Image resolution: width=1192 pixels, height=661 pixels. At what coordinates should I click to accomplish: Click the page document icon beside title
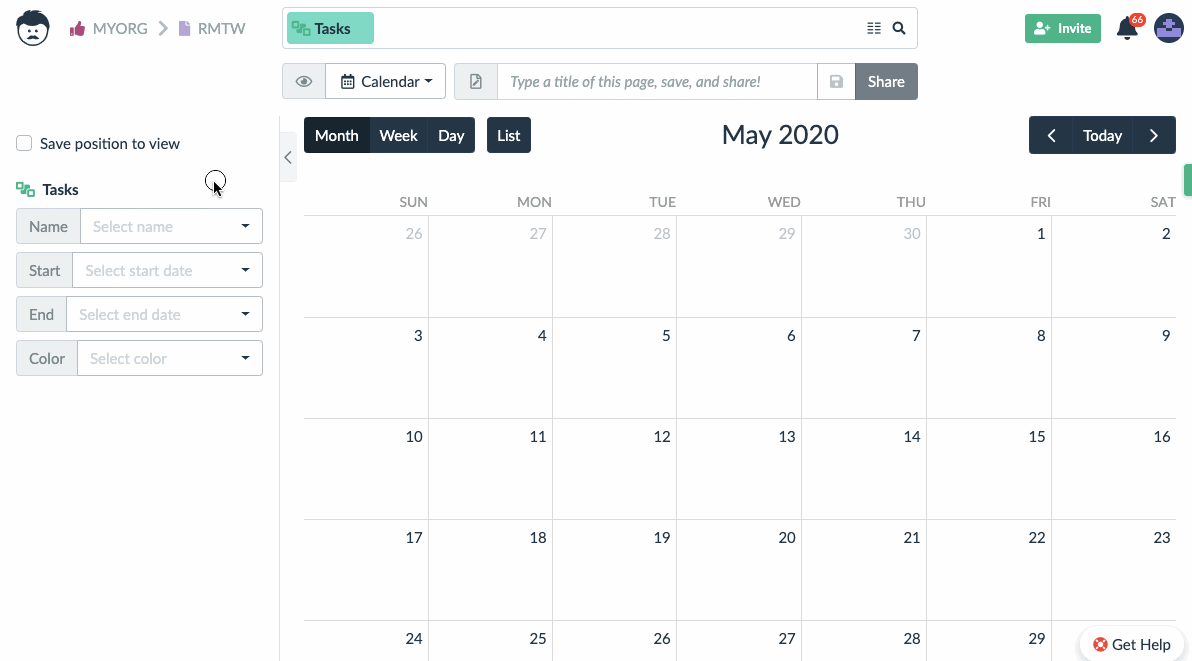click(476, 81)
